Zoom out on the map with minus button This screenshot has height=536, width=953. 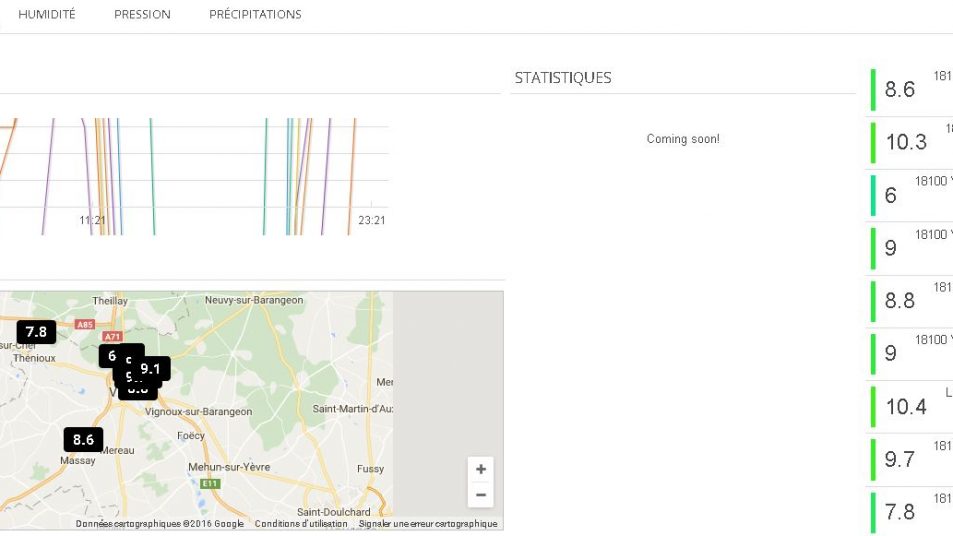(x=481, y=495)
